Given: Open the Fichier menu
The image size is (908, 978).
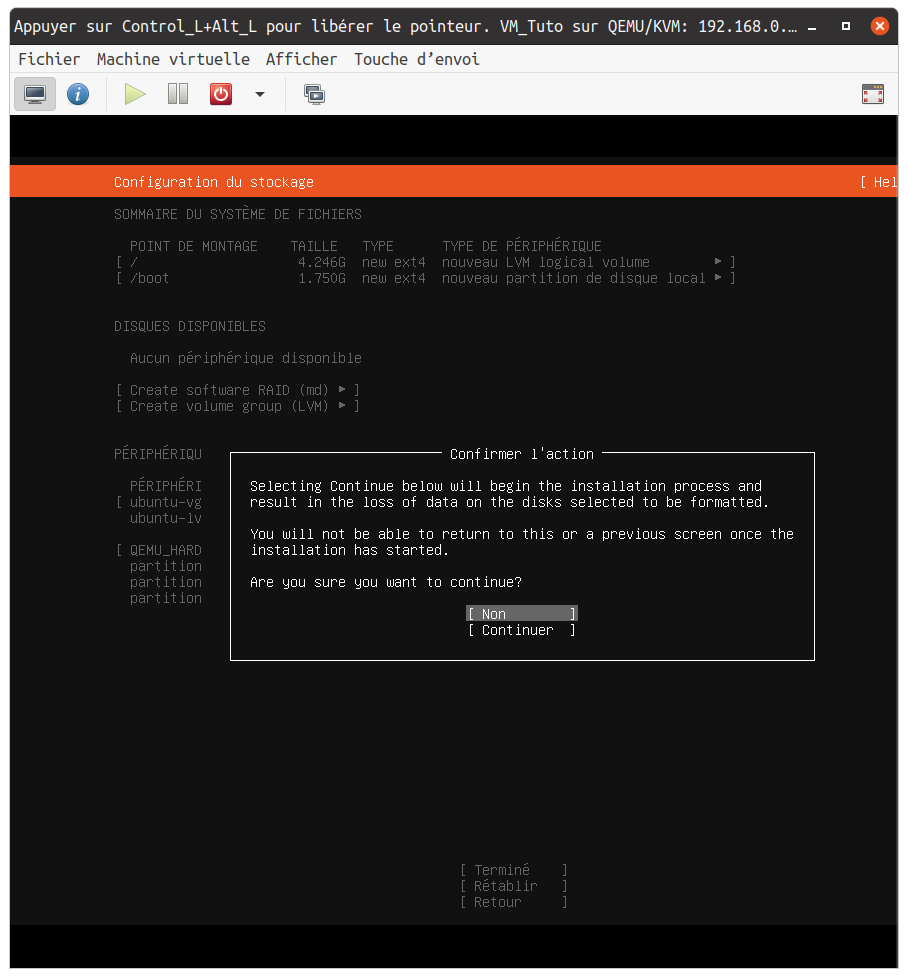Looking at the screenshot, I should [49, 59].
